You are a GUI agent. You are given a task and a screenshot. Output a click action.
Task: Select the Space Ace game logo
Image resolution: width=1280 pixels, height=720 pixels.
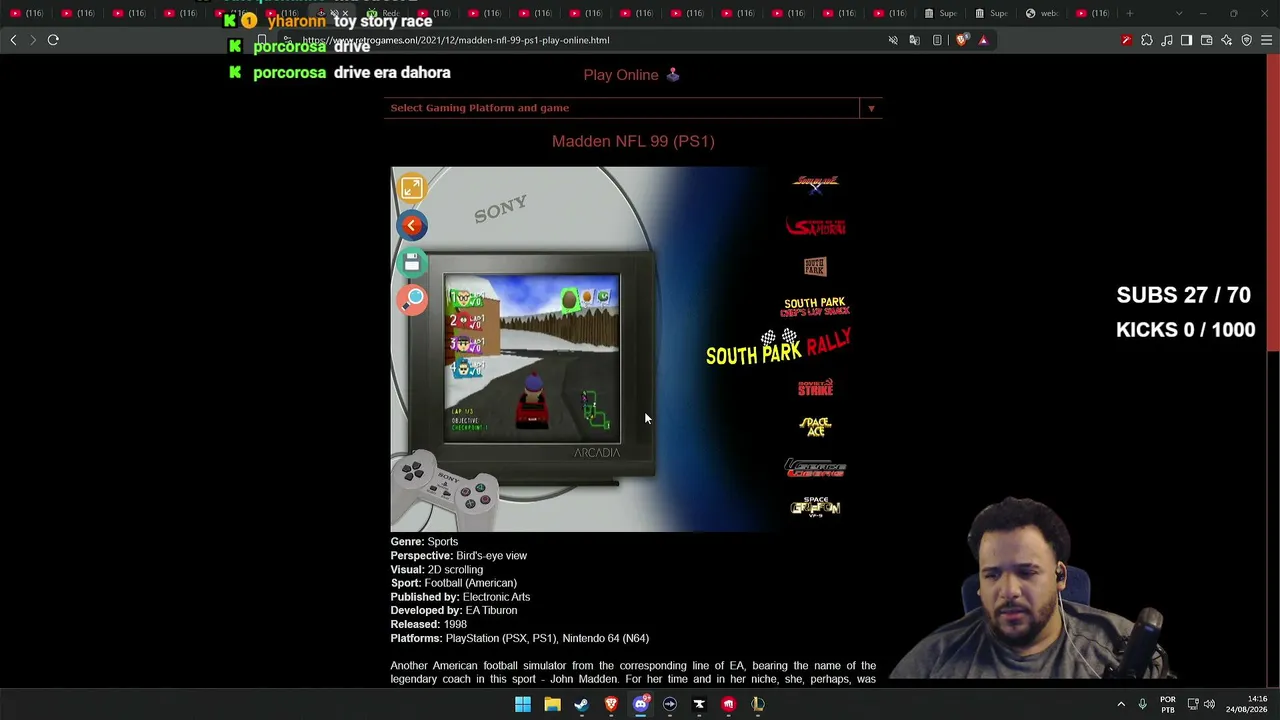(815, 427)
